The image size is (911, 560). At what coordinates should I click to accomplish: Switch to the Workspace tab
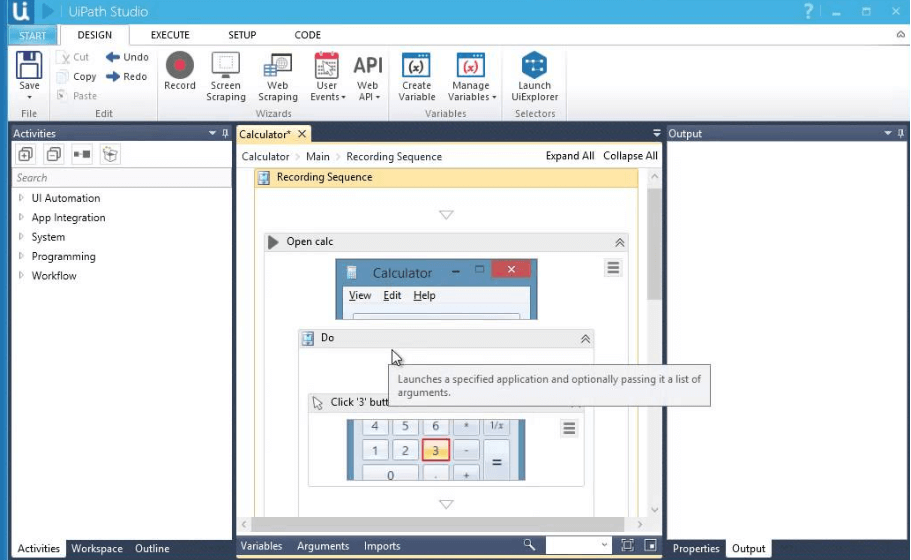pos(97,548)
